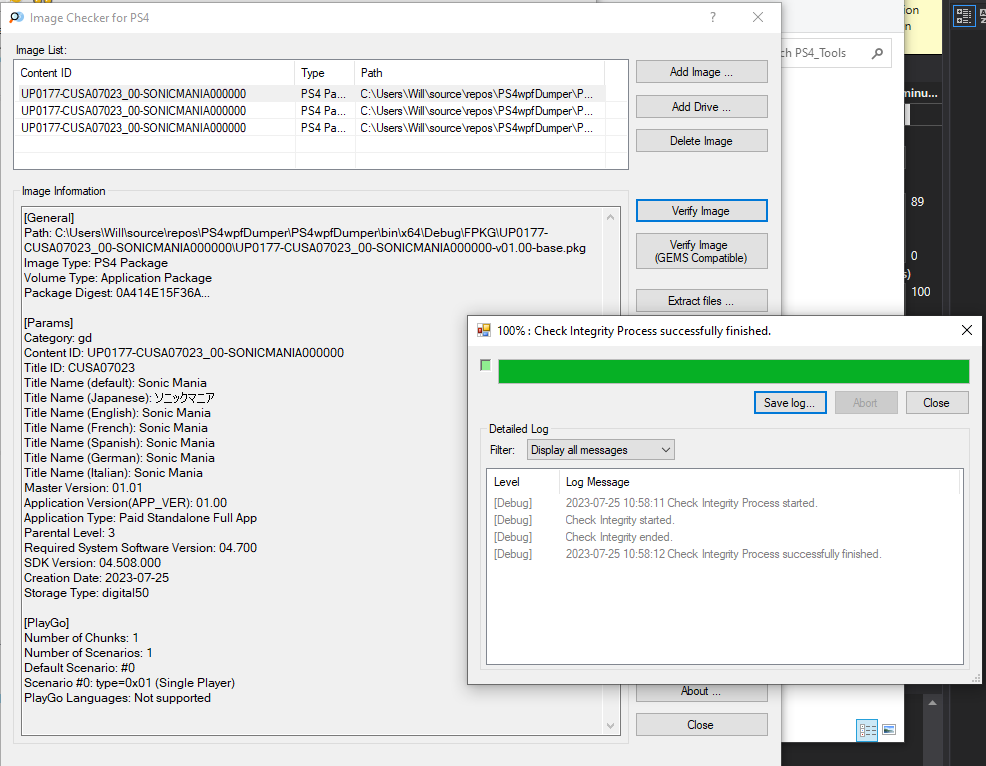Click the search magnifier in PS4_Tools window
This screenshot has height=766, width=986.
(x=877, y=53)
